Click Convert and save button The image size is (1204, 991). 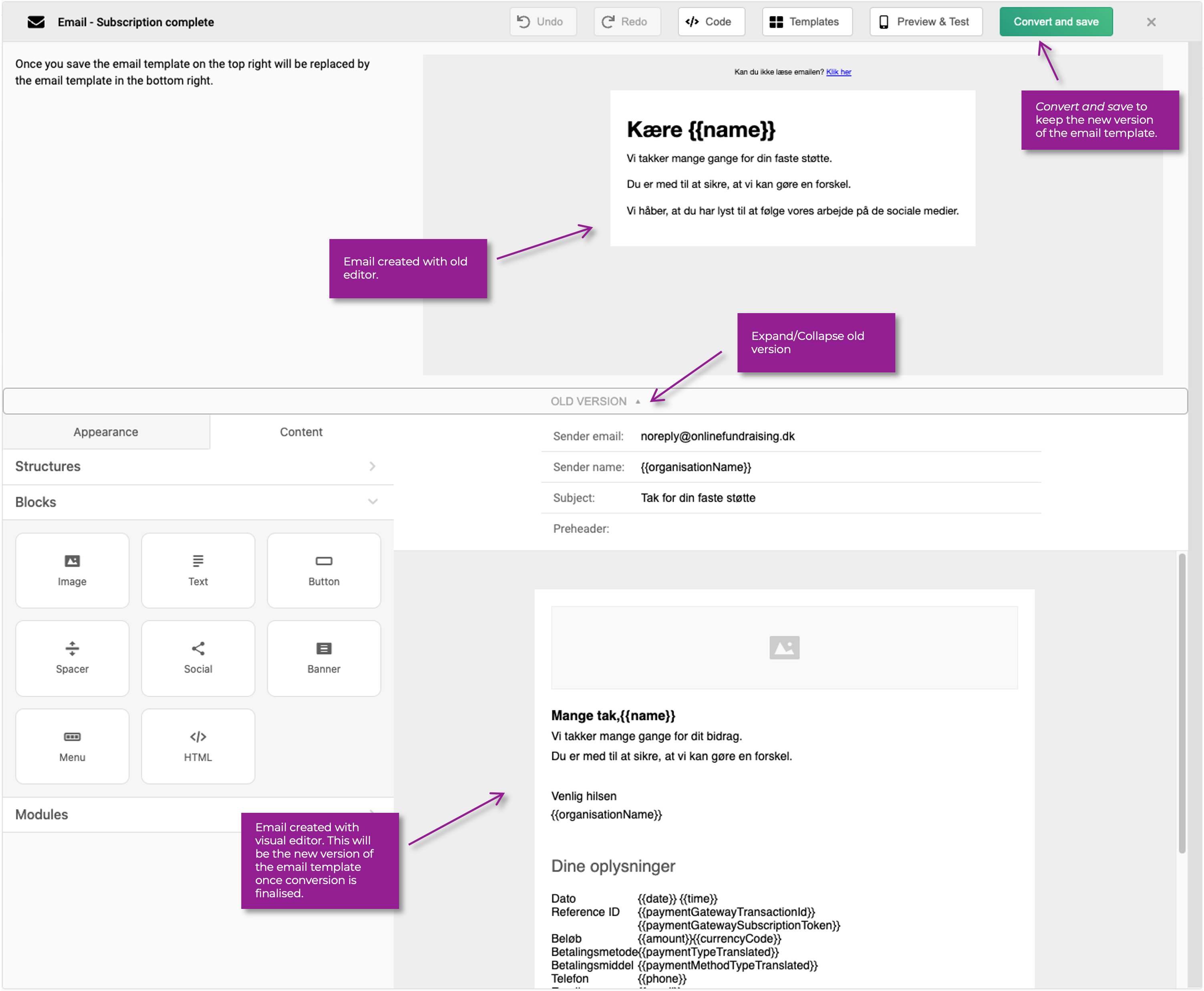point(1055,22)
